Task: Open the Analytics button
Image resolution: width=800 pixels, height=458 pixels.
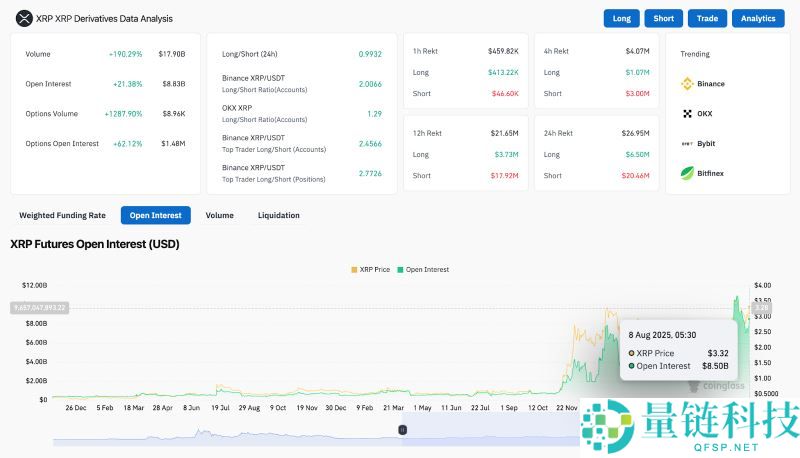Action: click(758, 18)
